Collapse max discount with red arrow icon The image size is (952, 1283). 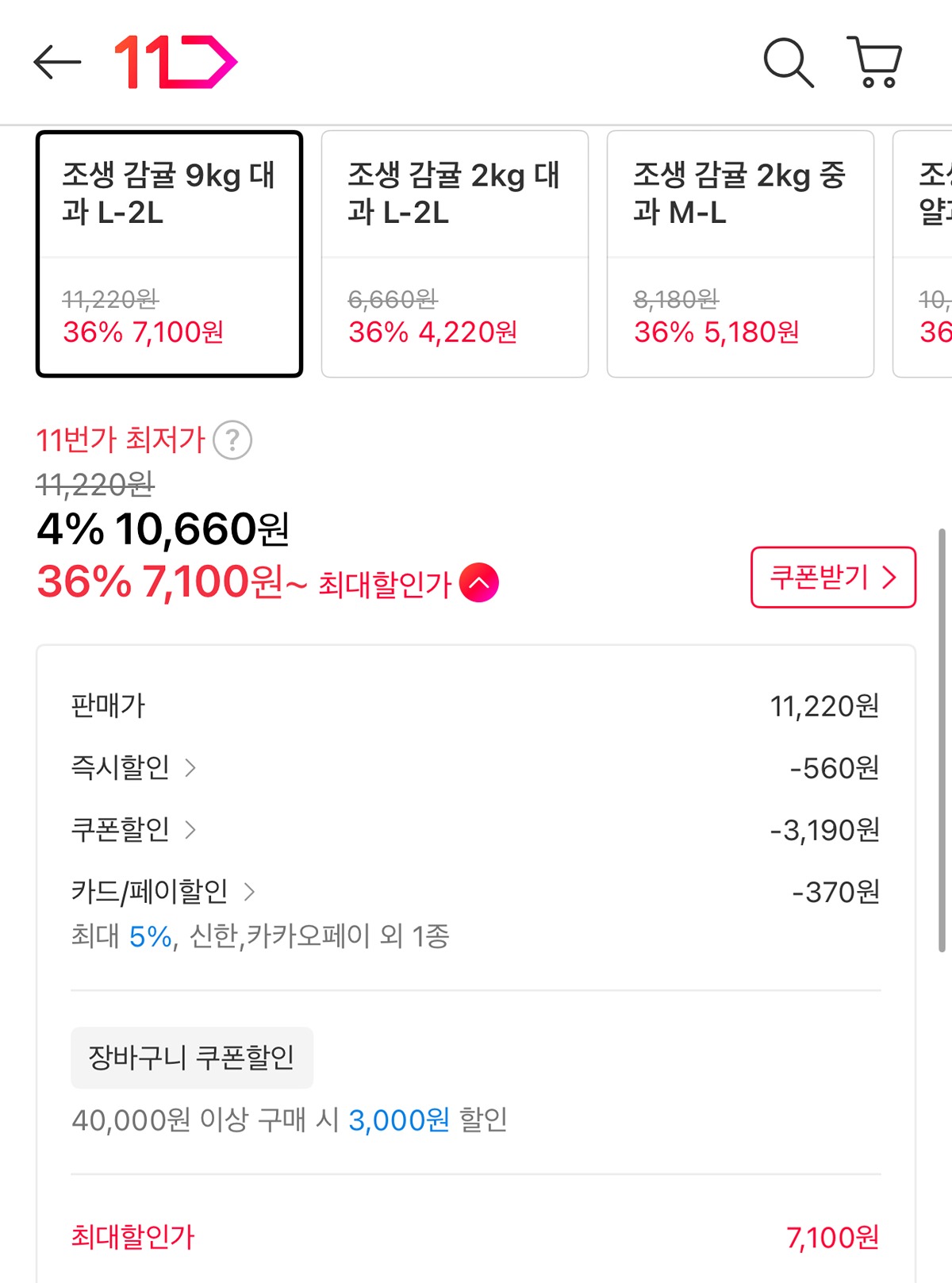click(479, 583)
